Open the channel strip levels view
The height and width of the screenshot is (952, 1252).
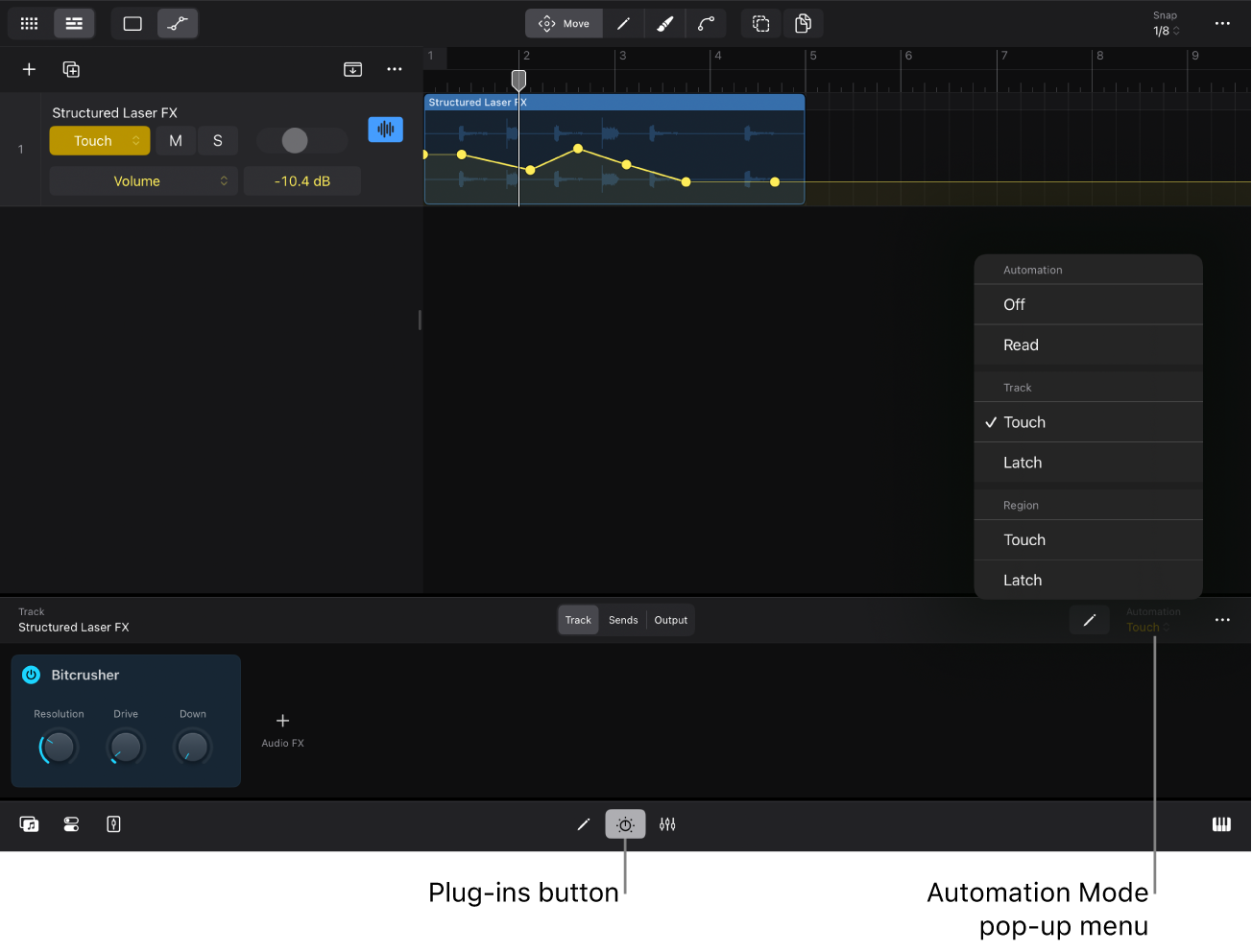click(667, 823)
